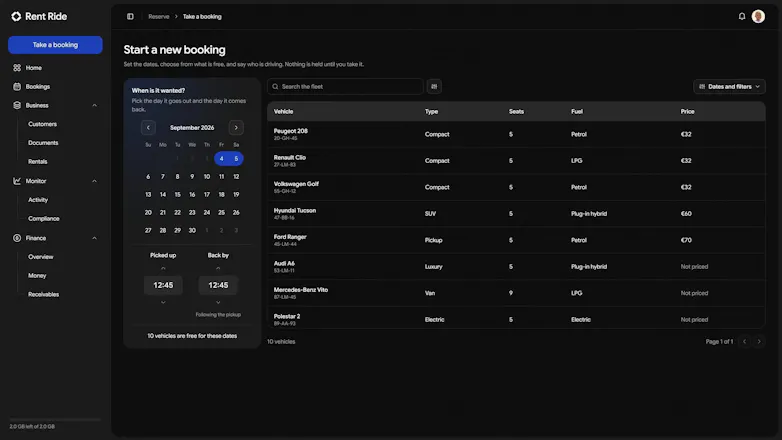Open Activity page
Viewport: 782px width, 440px height.
[38, 200]
